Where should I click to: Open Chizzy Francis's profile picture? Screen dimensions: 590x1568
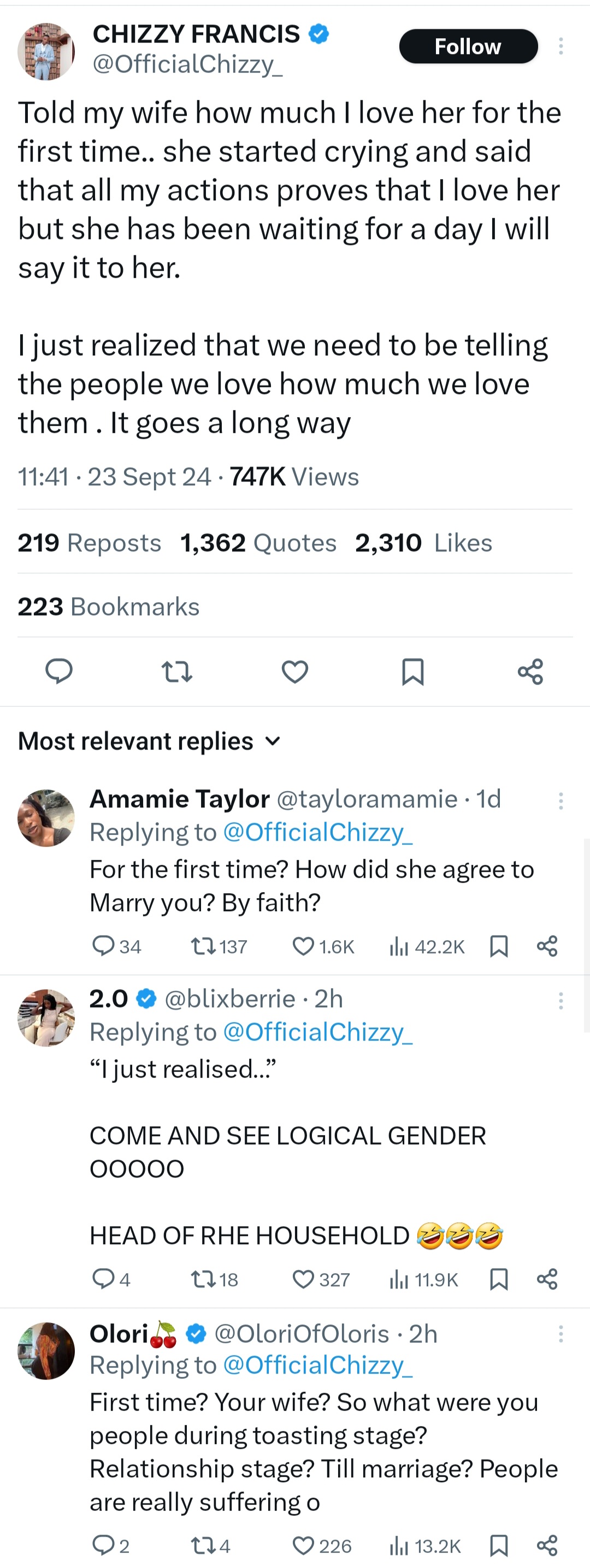pos(46,52)
